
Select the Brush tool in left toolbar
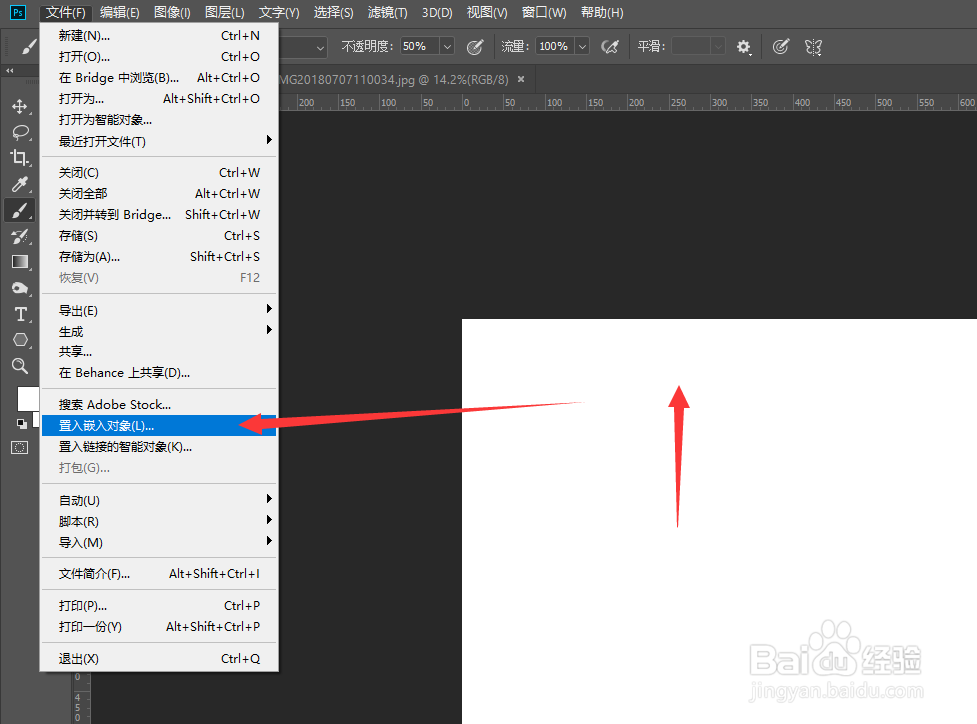20,211
